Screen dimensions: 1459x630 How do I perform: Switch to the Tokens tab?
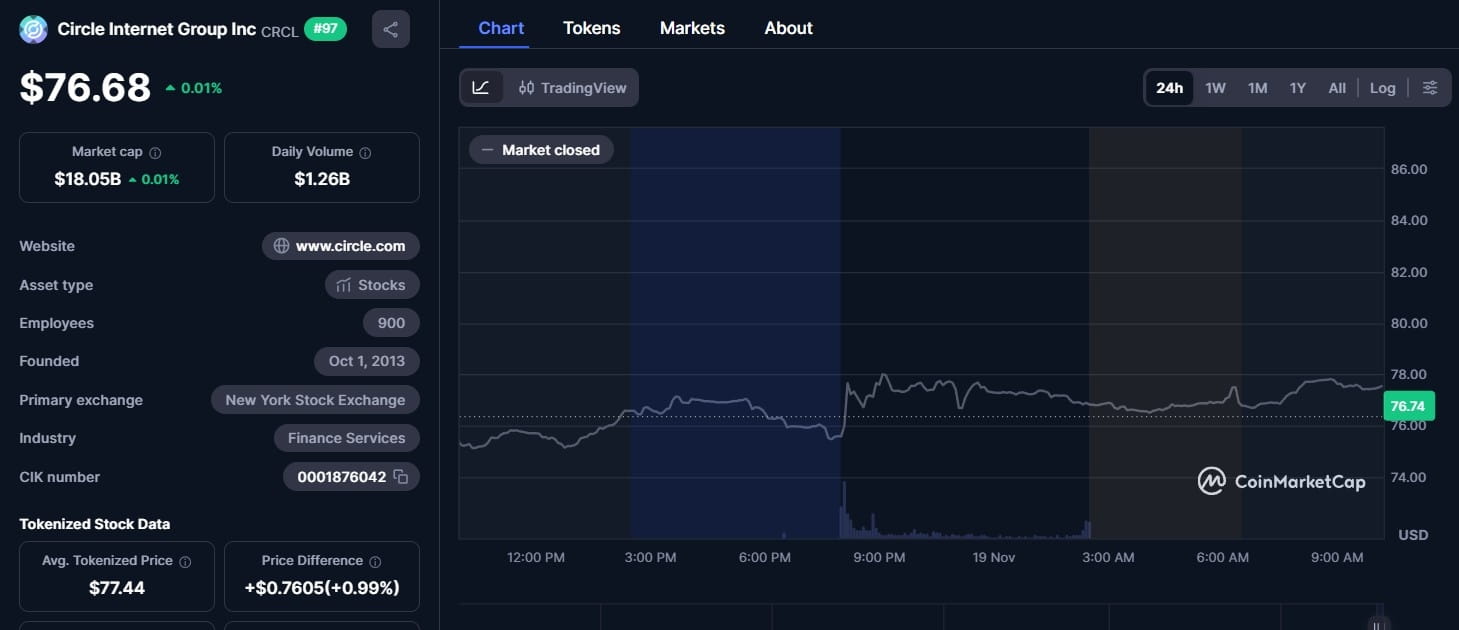pos(591,27)
